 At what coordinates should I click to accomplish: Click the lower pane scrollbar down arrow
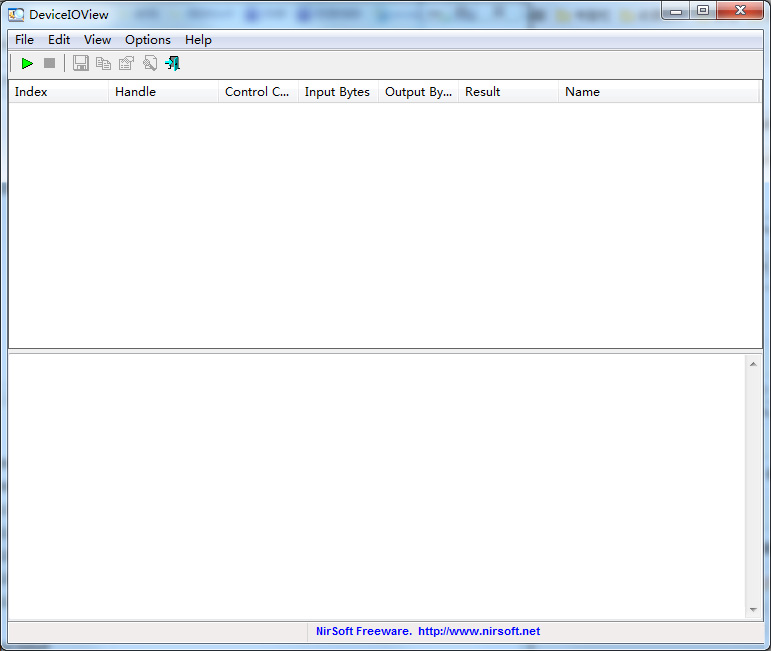tap(753, 610)
